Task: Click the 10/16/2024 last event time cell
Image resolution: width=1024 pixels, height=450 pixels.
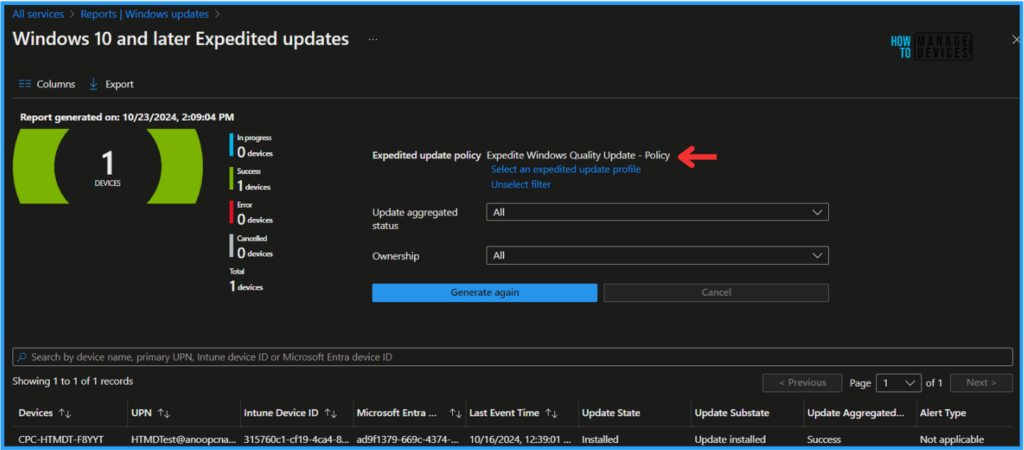Action: click(x=519, y=440)
